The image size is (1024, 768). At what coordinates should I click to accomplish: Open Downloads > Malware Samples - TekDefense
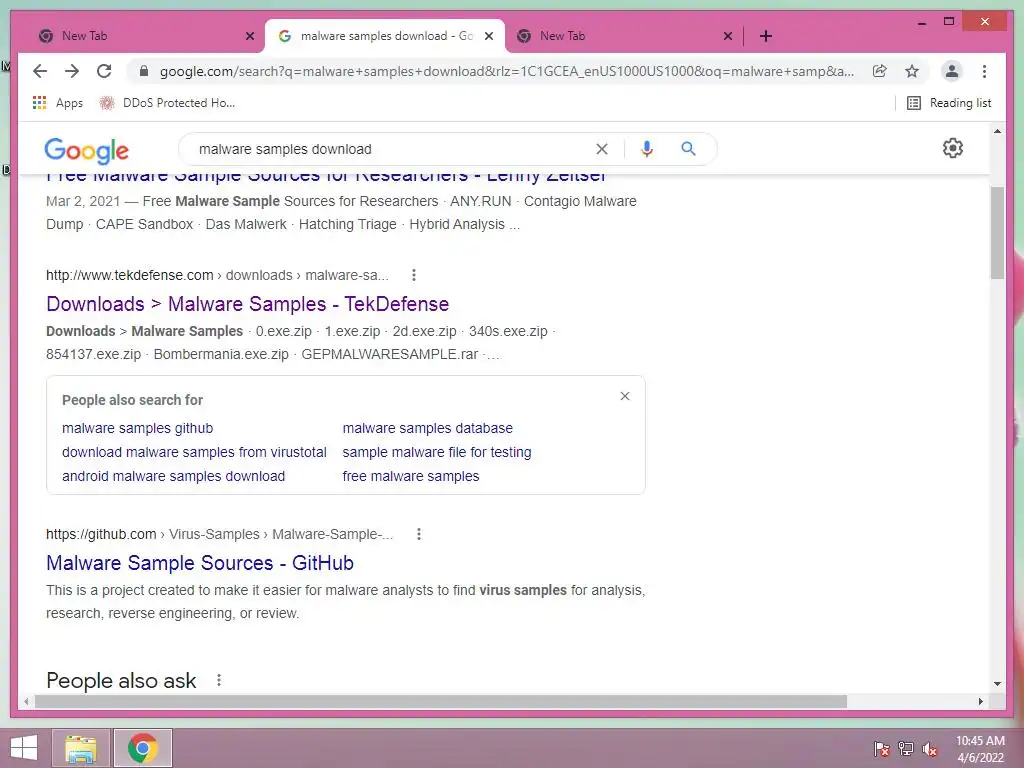(248, 304)
